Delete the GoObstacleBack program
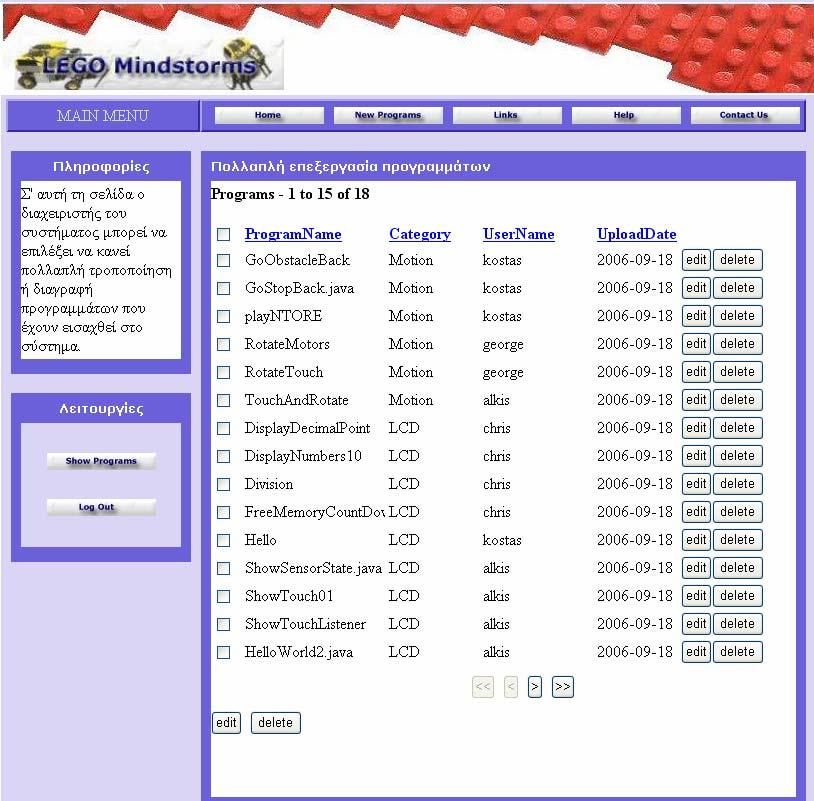This screenshot has width=814, height=801. point(738,260)
